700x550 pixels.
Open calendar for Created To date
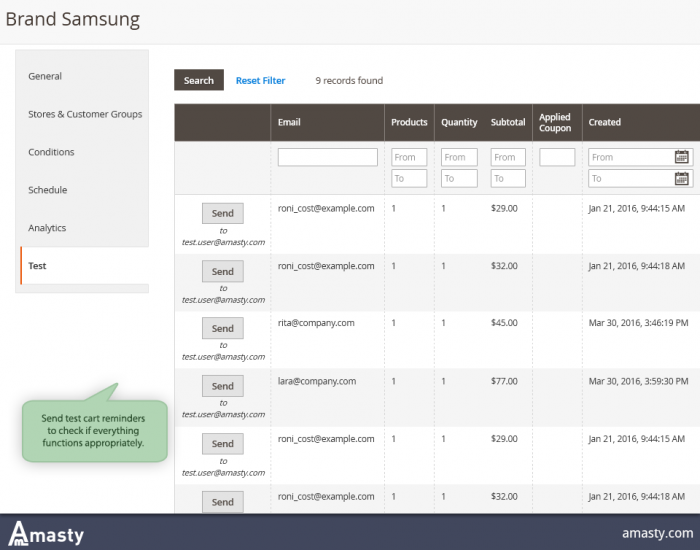pyautogui.click(x=681, y=179)
